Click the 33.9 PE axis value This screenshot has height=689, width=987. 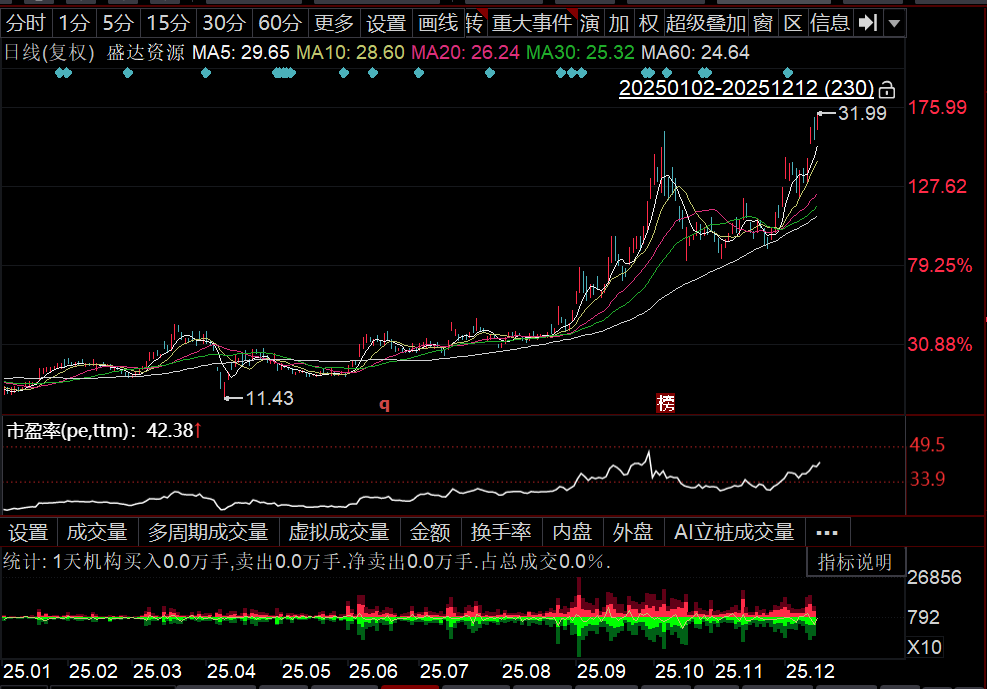[927, 479]
